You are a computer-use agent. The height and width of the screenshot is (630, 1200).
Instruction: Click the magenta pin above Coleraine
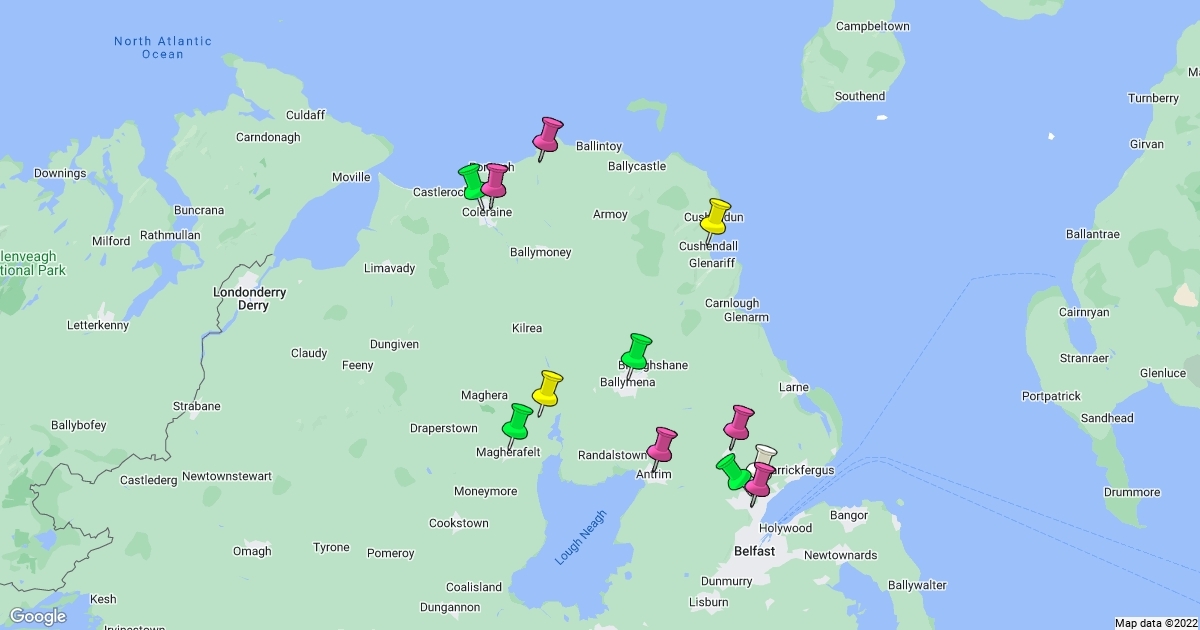click(495, 181)
